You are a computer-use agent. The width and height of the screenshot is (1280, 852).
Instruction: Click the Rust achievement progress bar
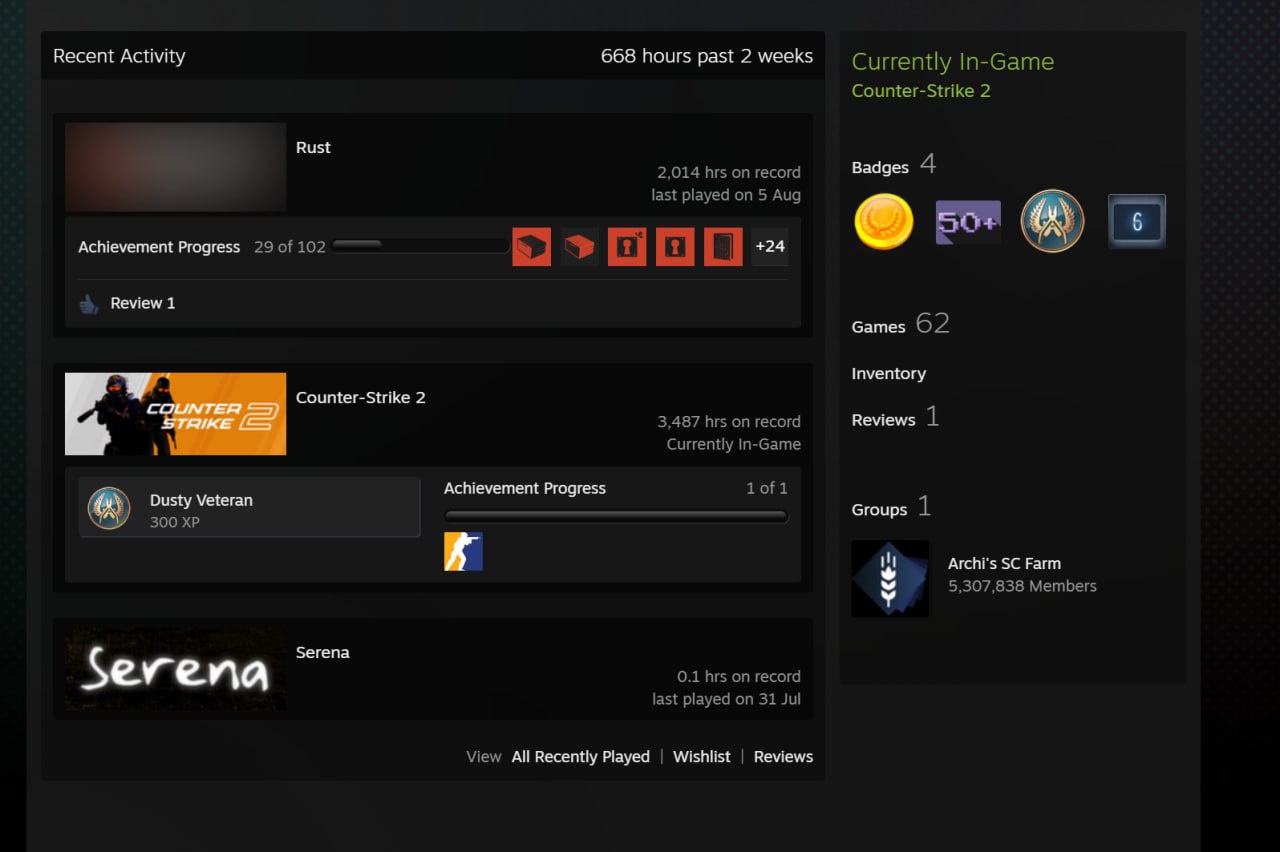pos(421,245)
